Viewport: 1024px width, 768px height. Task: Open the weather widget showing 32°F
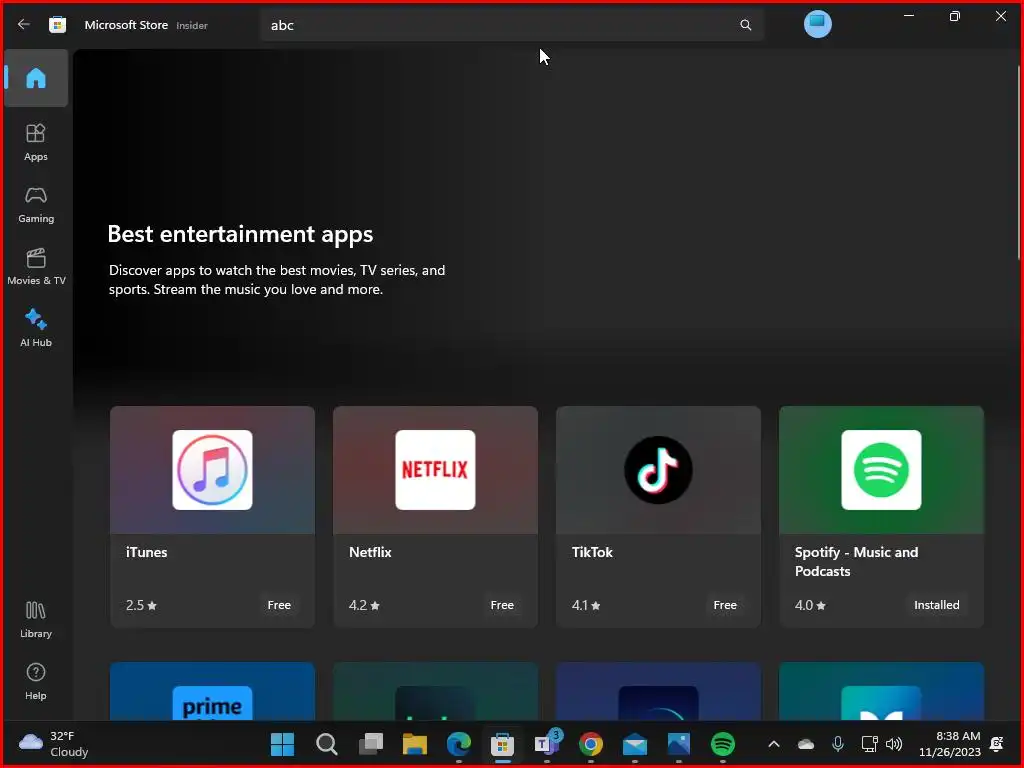point(54,744)
